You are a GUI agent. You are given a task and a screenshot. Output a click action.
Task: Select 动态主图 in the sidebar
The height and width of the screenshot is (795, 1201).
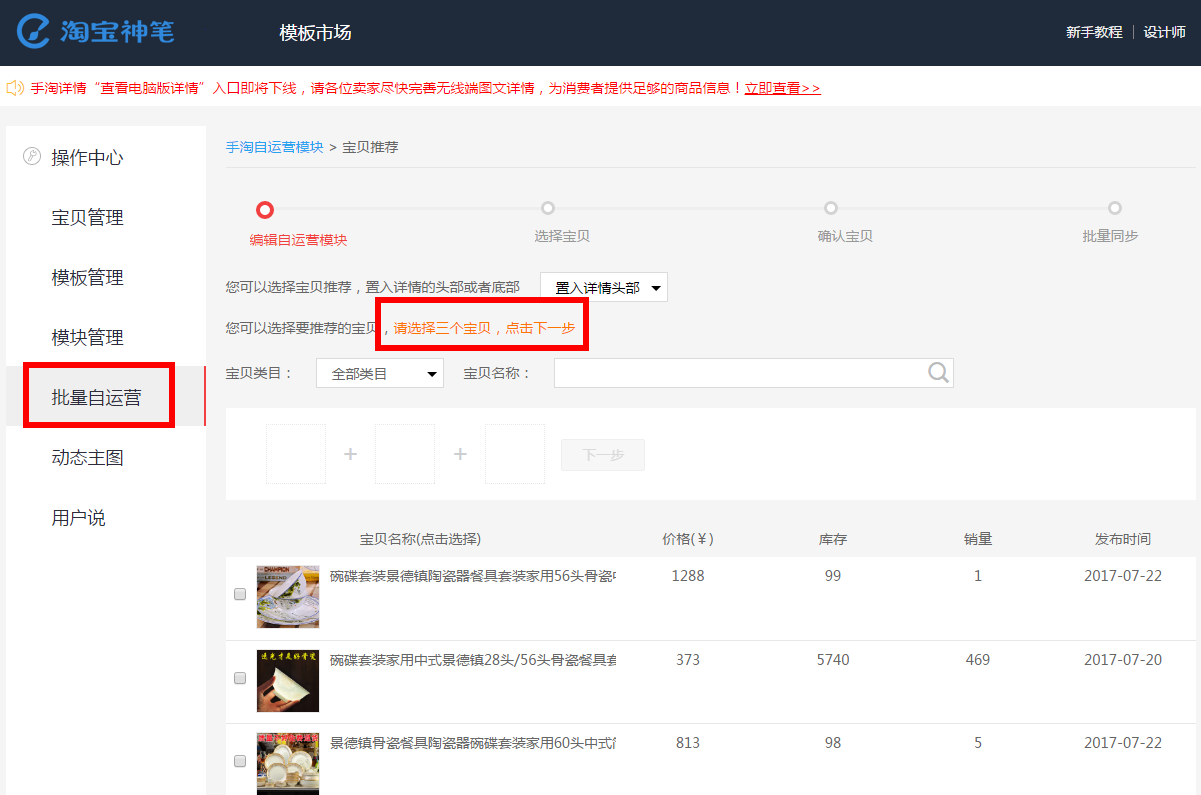tap(88, 458)
